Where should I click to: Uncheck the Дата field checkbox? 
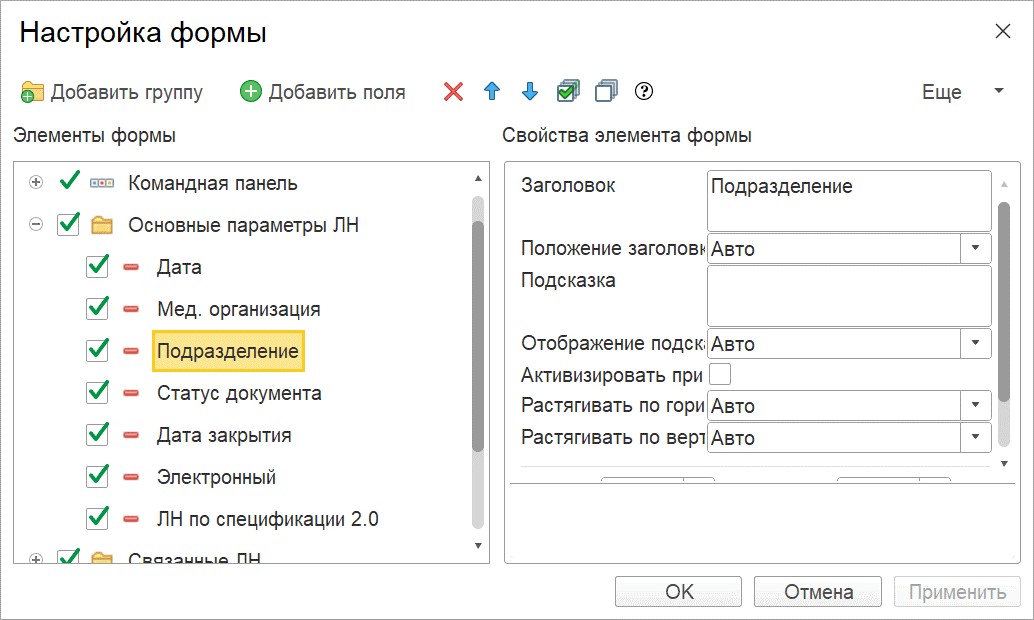(x=97, y=267)
